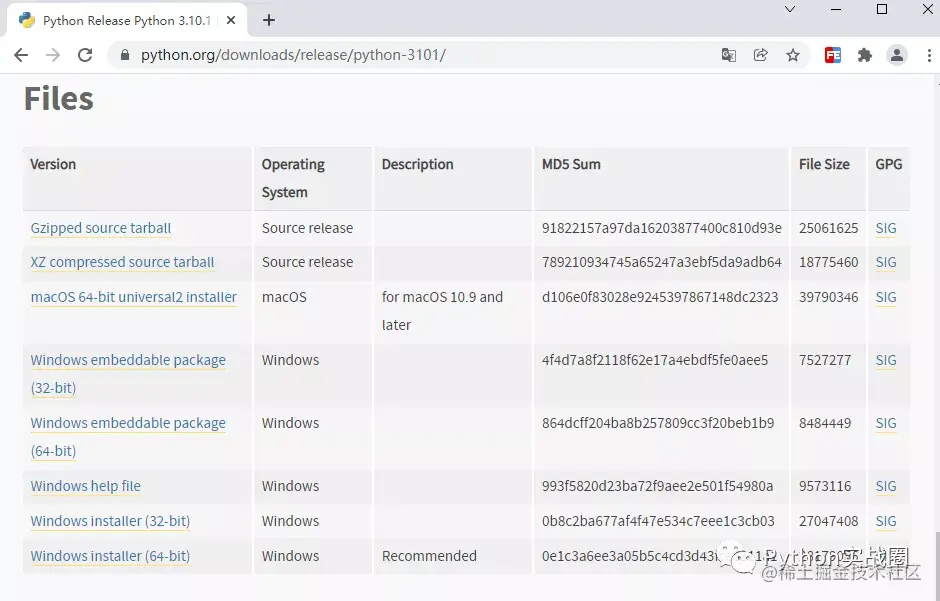The image size is (940, 601).
Task: Share this page via the share icon
Action: click(760, 55)
